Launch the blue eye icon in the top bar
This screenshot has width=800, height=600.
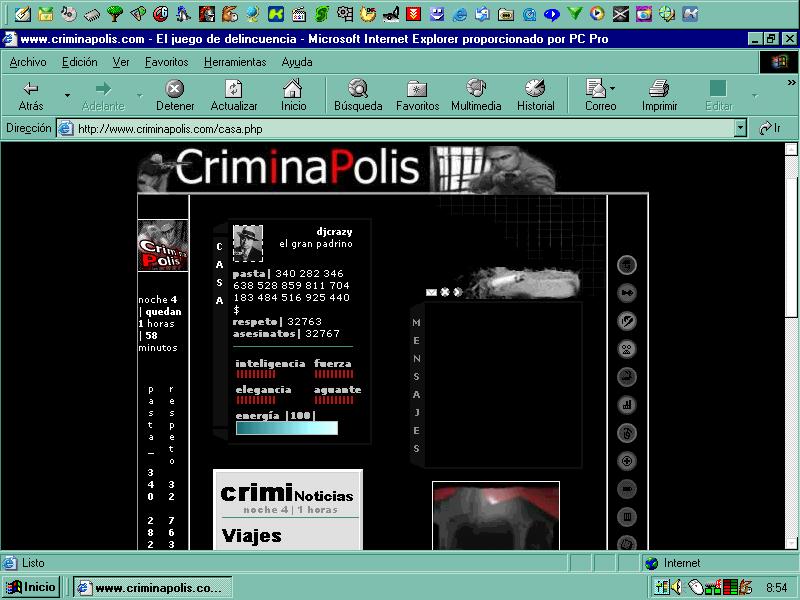pos(552,14)
